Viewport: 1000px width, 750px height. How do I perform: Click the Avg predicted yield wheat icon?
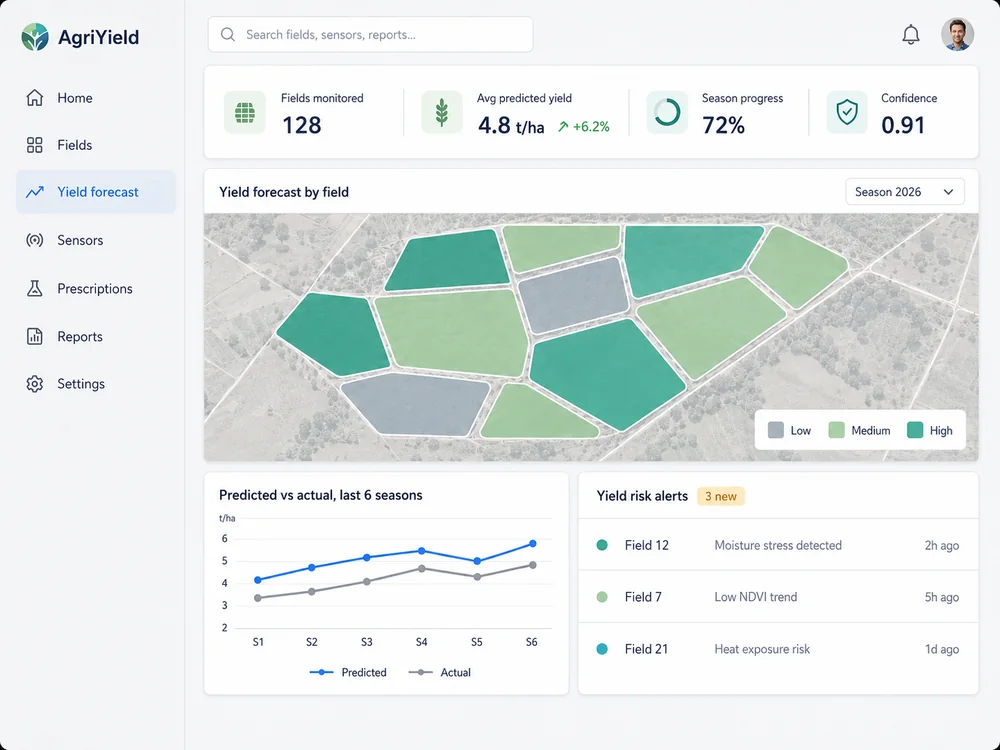point(441,113)
